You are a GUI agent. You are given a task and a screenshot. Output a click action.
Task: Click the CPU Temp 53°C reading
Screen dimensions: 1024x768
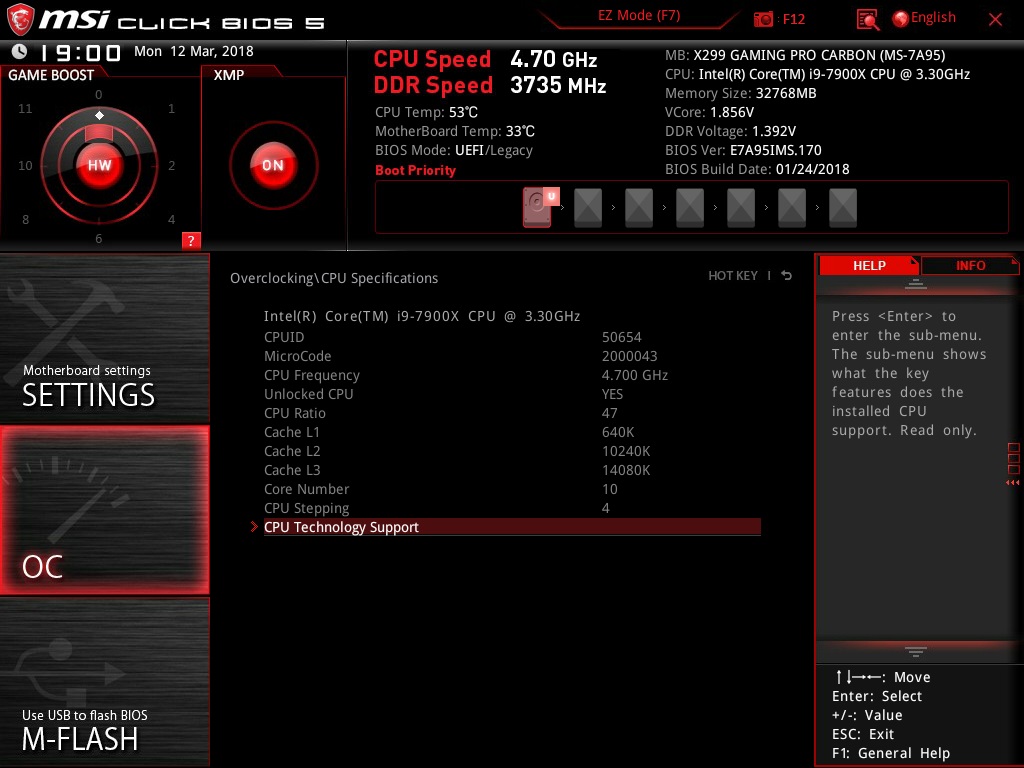pos(426,112)
